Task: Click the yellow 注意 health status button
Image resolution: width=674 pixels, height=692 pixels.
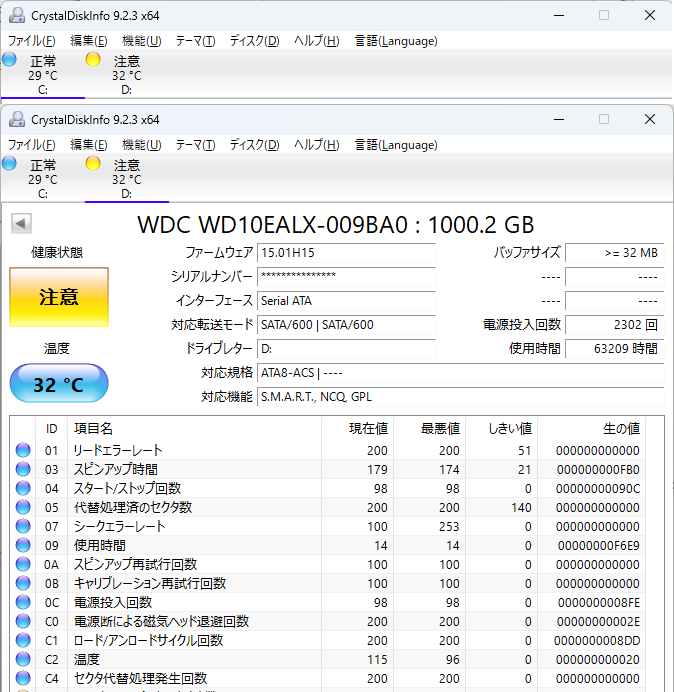Action: click(x=59, y=297)
